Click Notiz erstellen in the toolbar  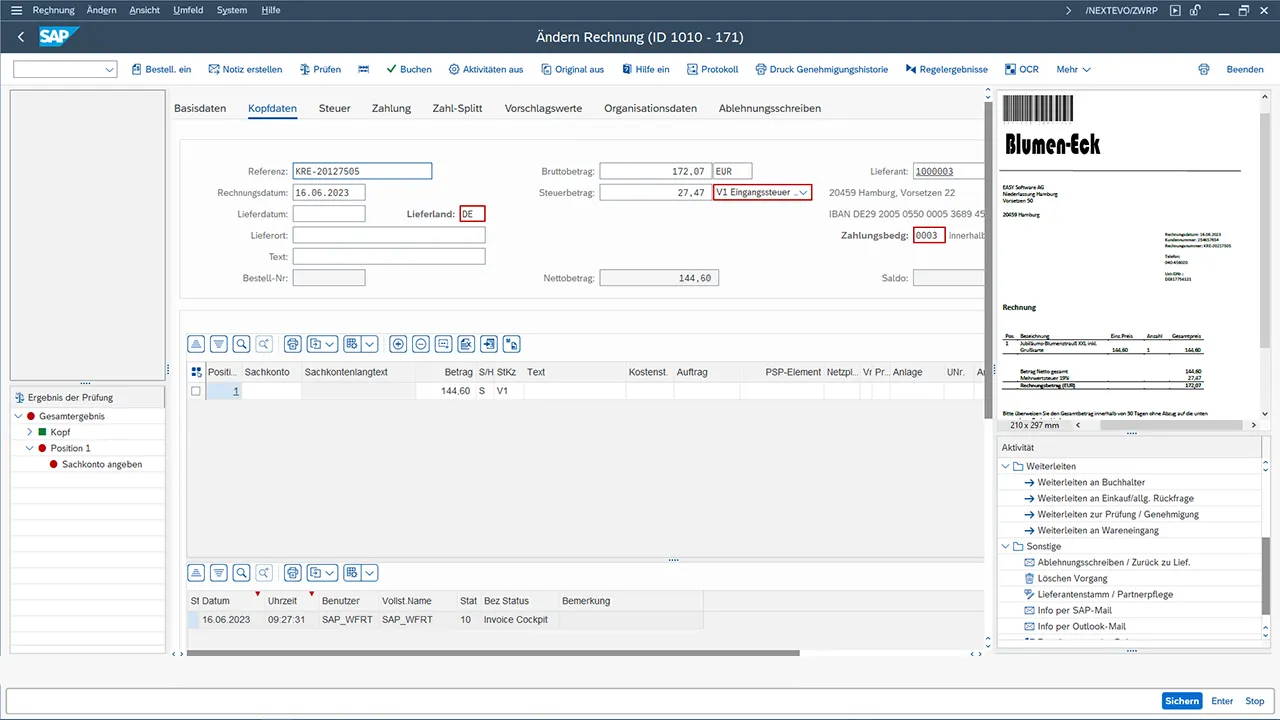(x=245, y=69)
